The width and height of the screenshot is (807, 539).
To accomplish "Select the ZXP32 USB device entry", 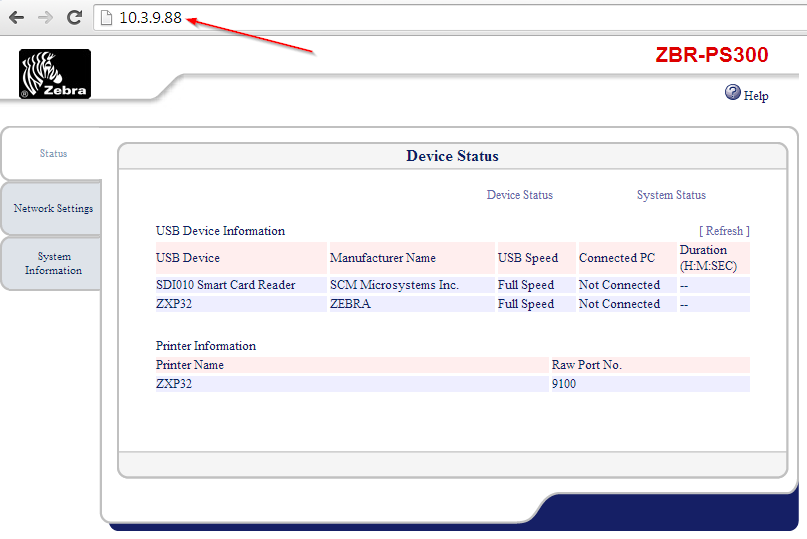I will coord(174,304).
